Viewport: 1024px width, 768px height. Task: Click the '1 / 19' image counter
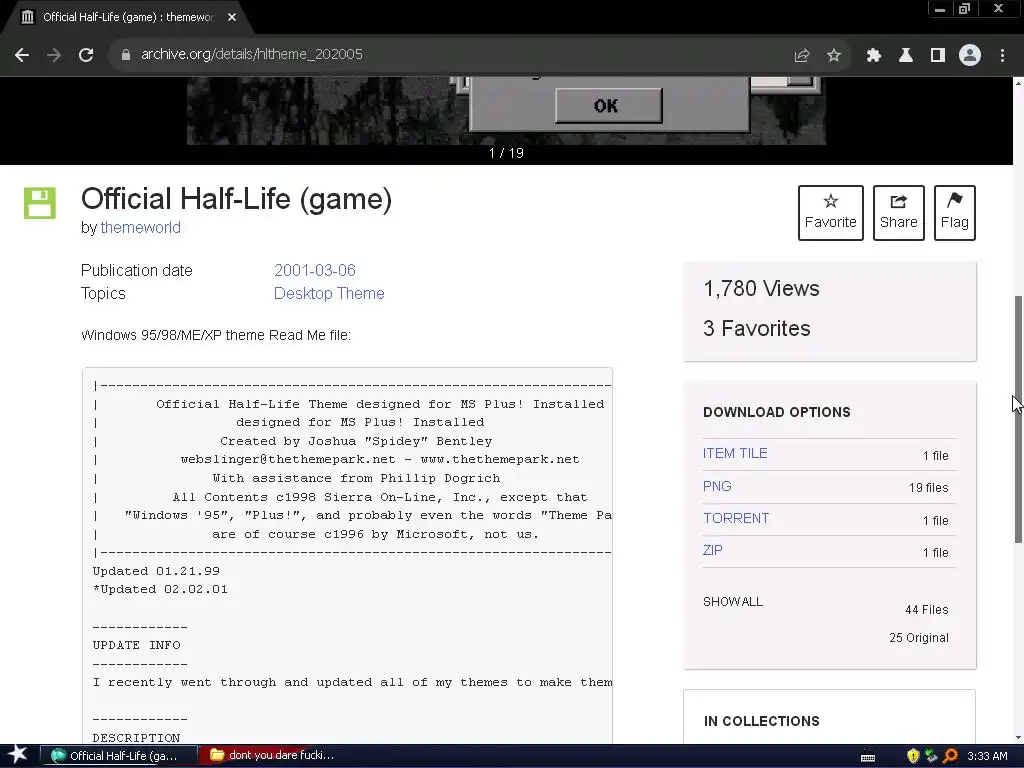[x=506, y=153]
